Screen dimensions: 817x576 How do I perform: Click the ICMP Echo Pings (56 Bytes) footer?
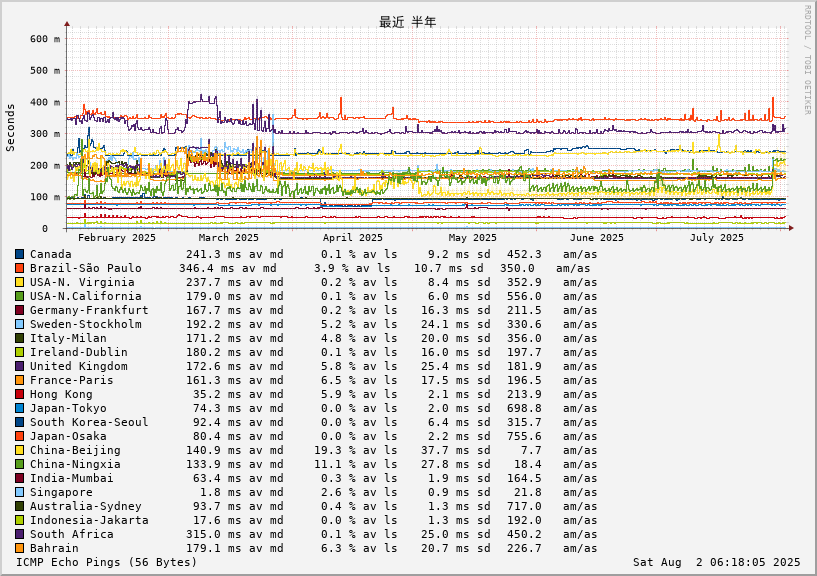(x=107, y=562)
